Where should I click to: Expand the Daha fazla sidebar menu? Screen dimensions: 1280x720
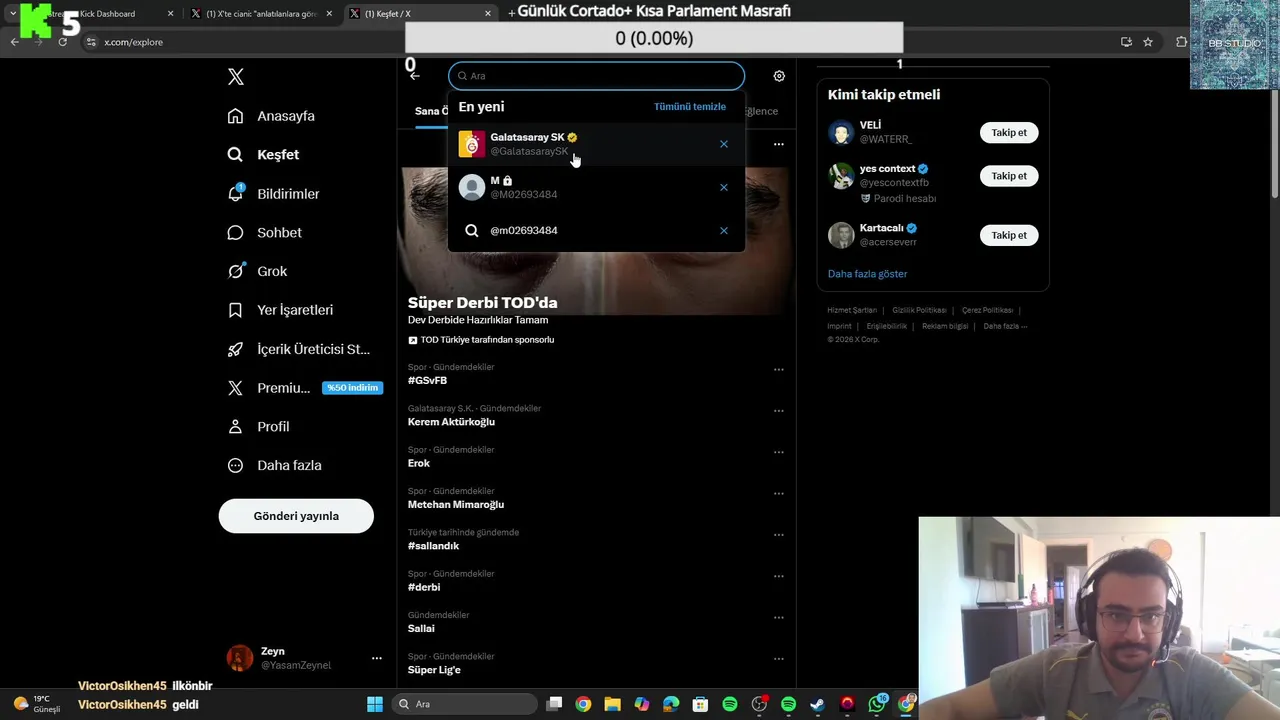click(x=274, y=465)
